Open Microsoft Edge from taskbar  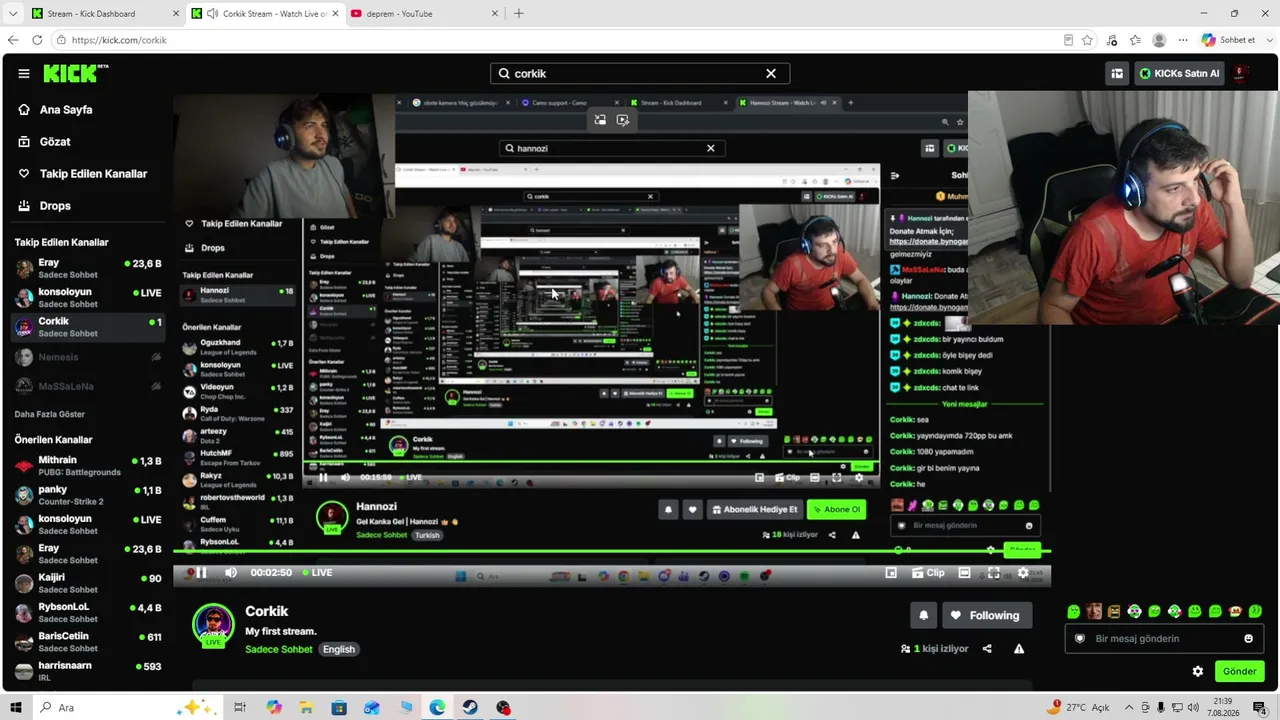pyautogui.click(x=437, y=708)
